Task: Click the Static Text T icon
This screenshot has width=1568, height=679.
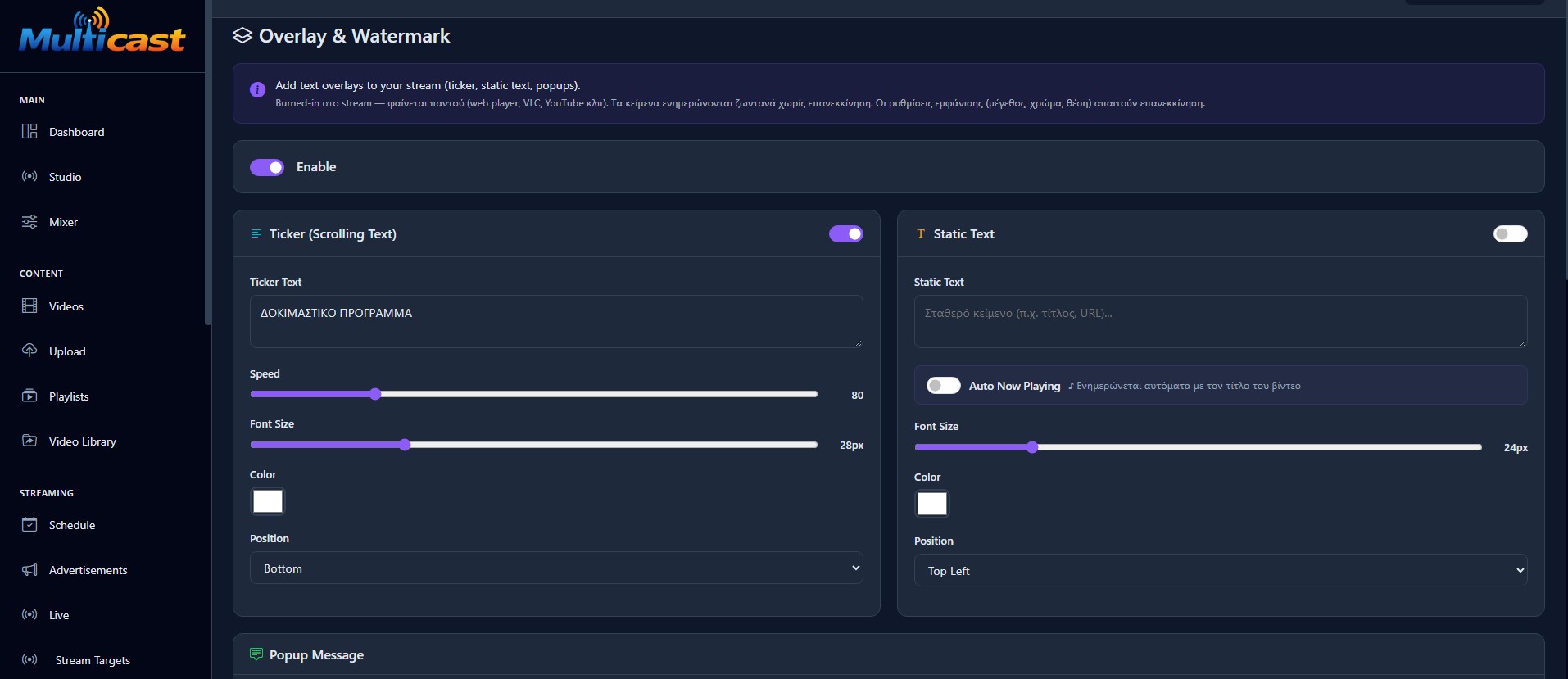Action: (x=921, y=233)
